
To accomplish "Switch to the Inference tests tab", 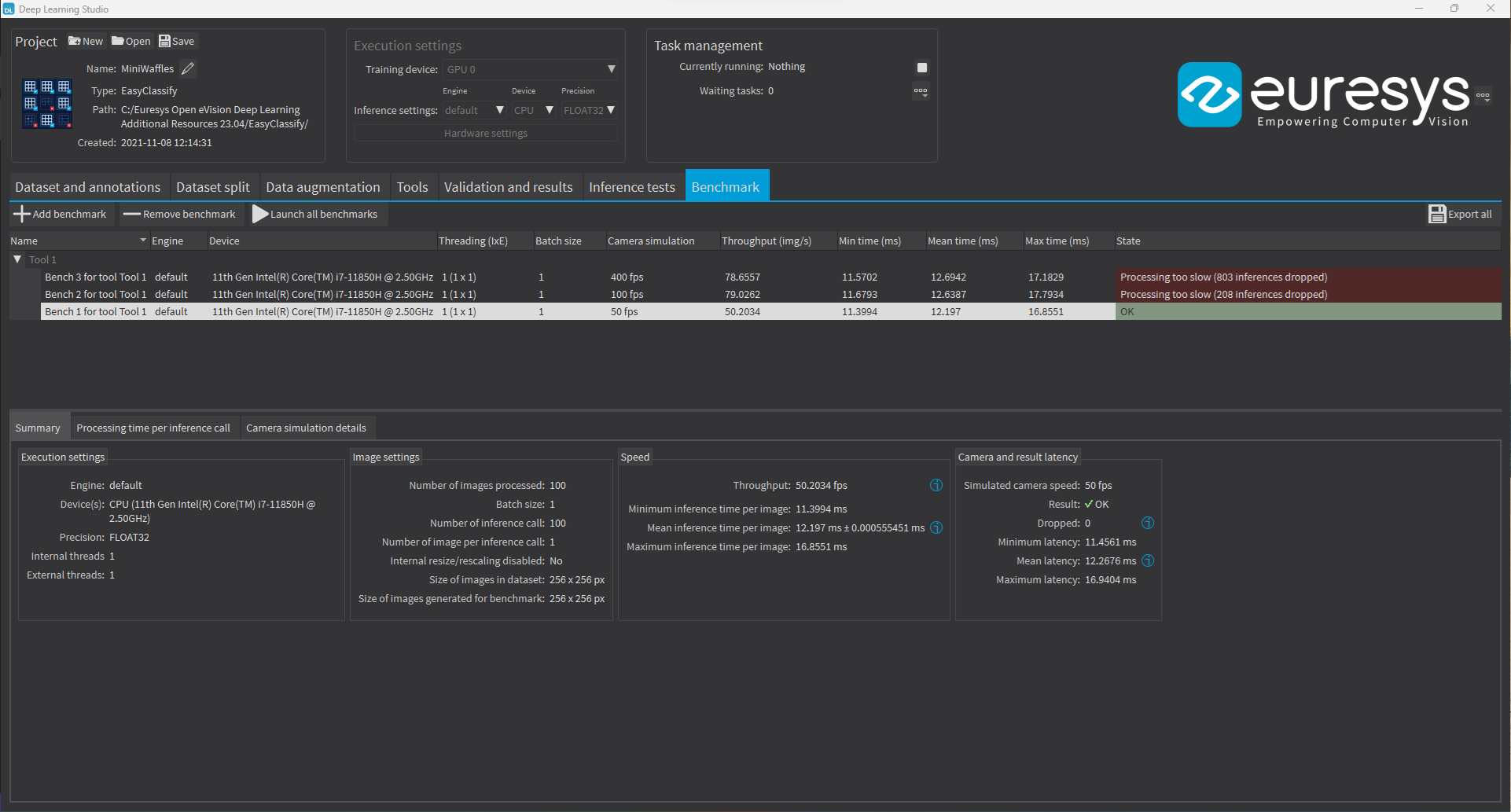I will point(631,186).
